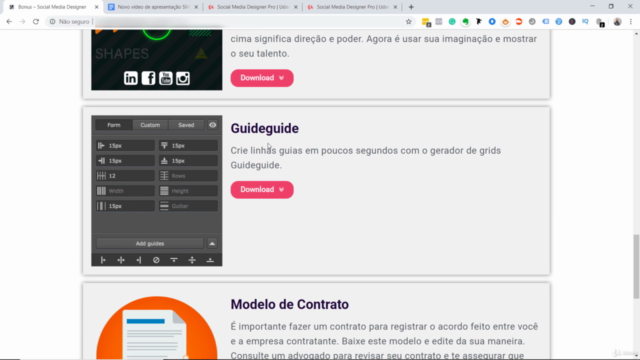Screen dimensions: 640x360
Task: Click the Download button under the Shapes description
Action: 262,78
